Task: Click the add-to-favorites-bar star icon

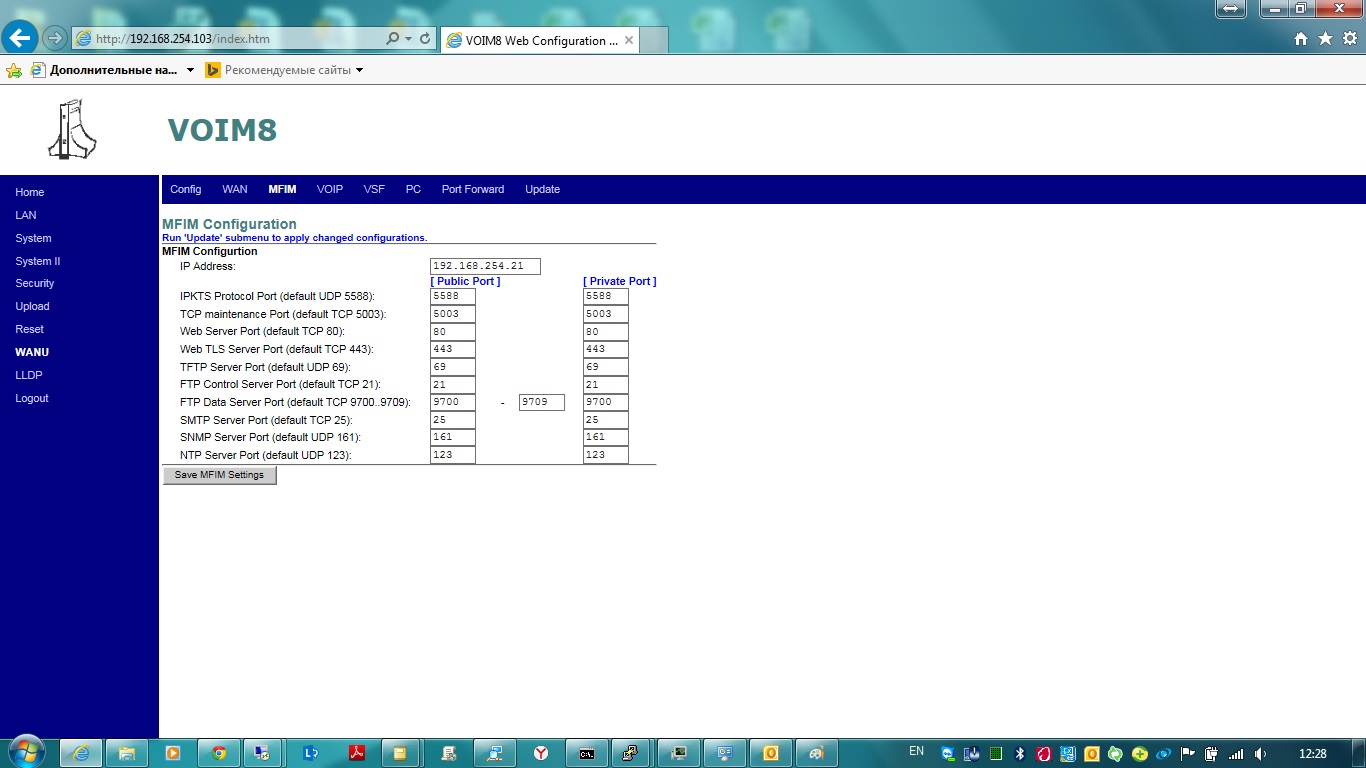Action: tap(14, 71)
